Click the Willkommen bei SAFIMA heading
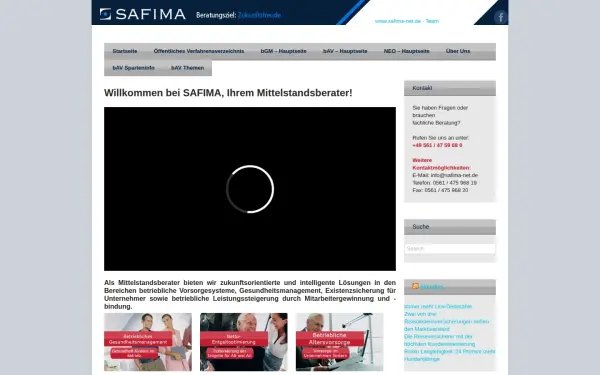 pyautogui.click(x=228, y=93)
